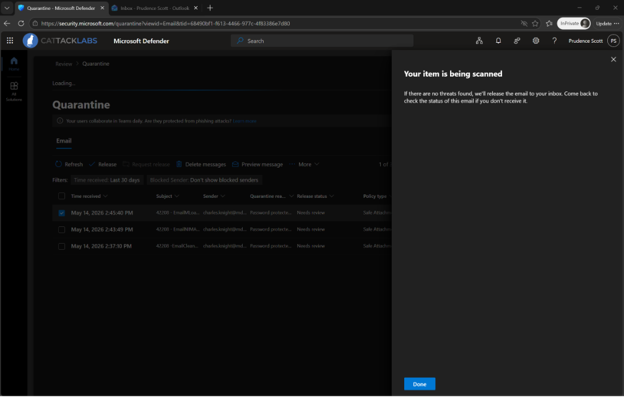This screenshot has width=624, height=397.
Task: Open the notifications bell icon
Action: pyautogui.click(x=498, y=41)
